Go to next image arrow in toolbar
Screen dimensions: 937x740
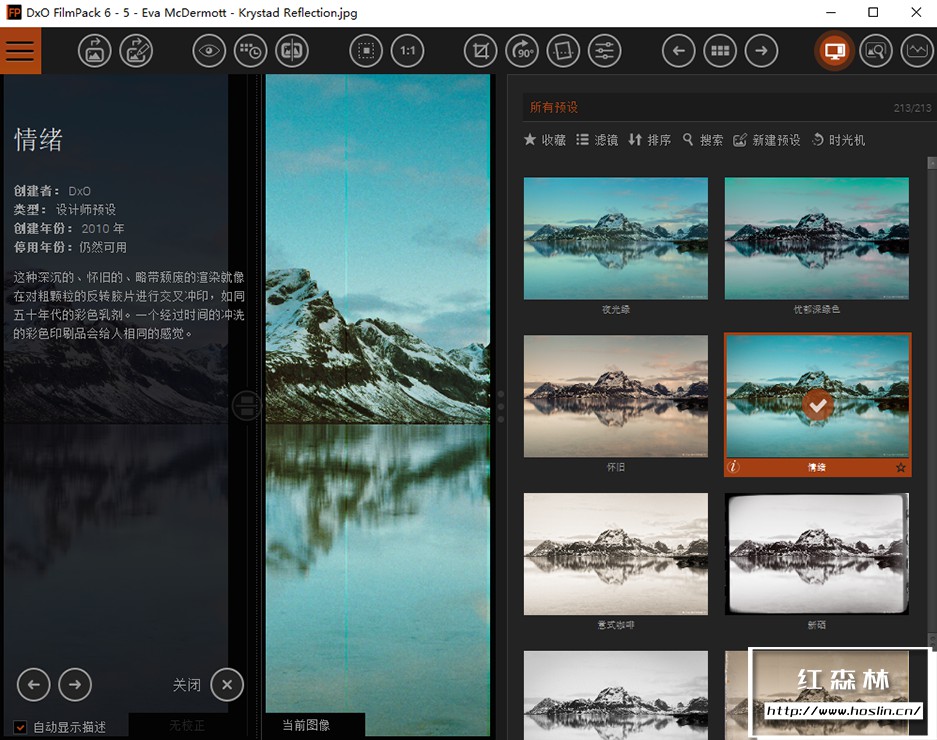[x=761, y=51]
